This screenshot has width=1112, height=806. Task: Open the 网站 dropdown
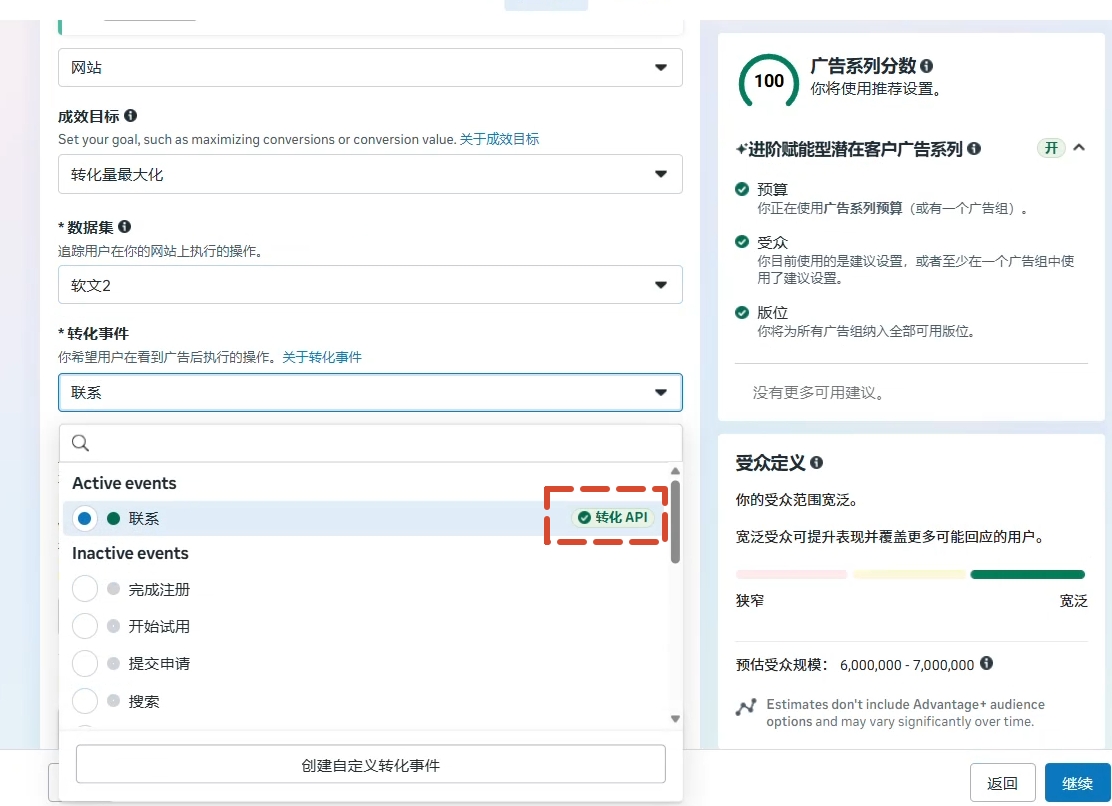pos(370,68)
